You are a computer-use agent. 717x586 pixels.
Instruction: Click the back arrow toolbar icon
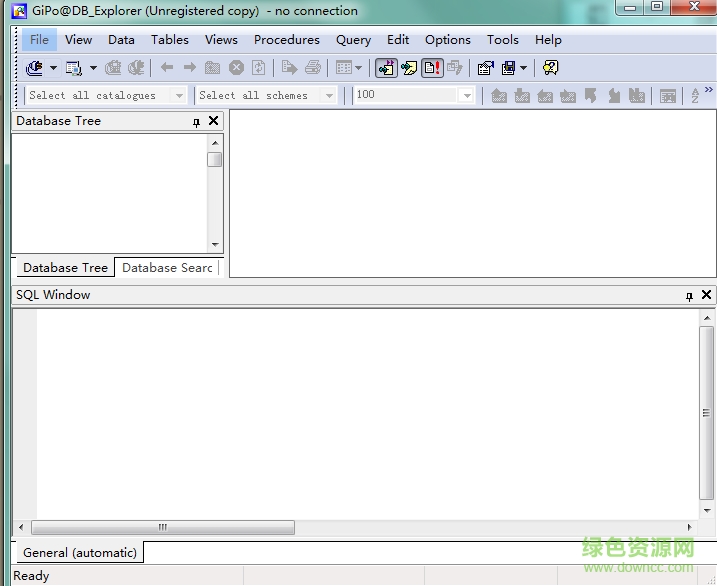pos(167,68)
